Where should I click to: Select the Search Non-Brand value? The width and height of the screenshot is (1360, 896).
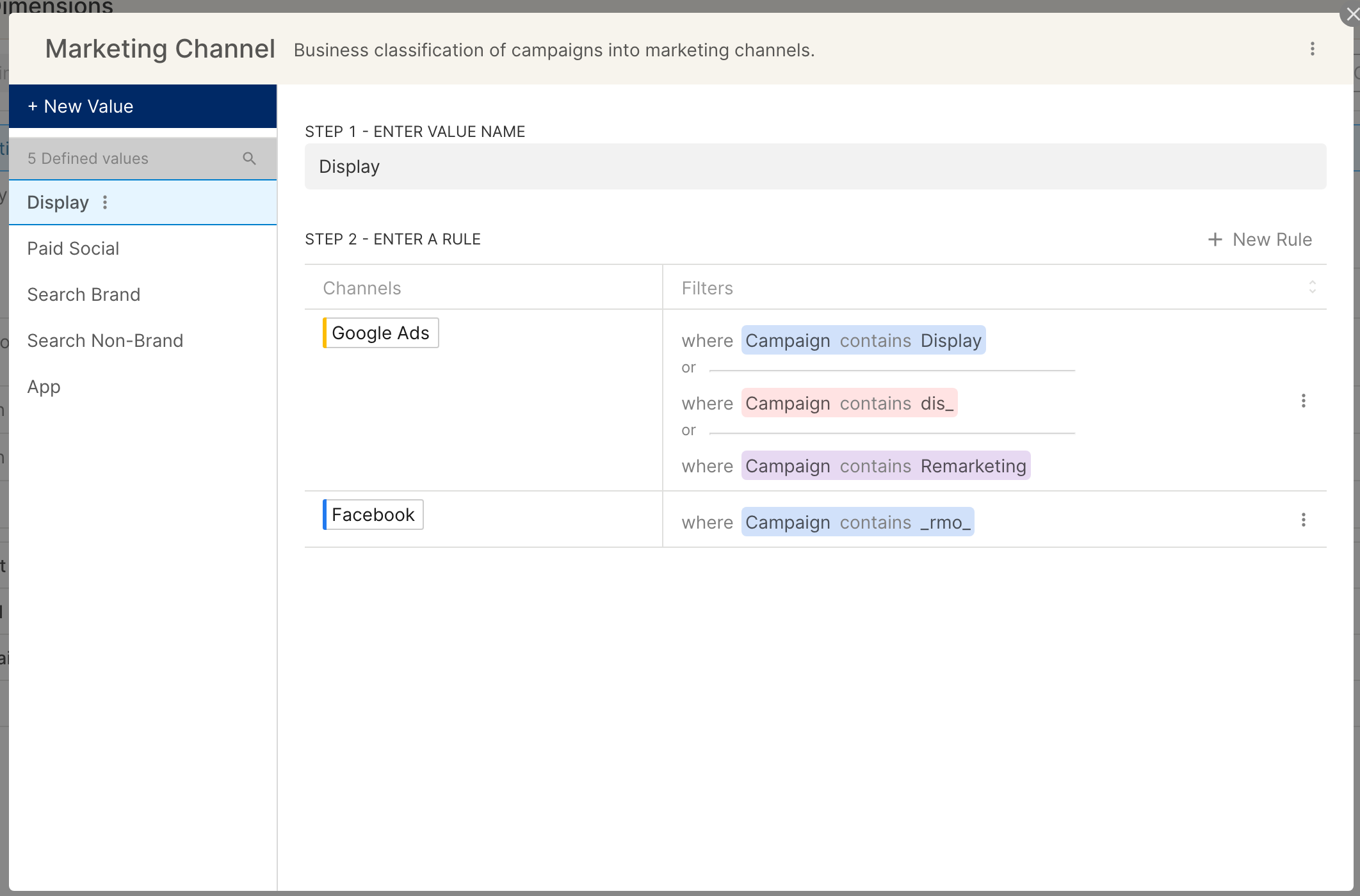tap(143, 340)
